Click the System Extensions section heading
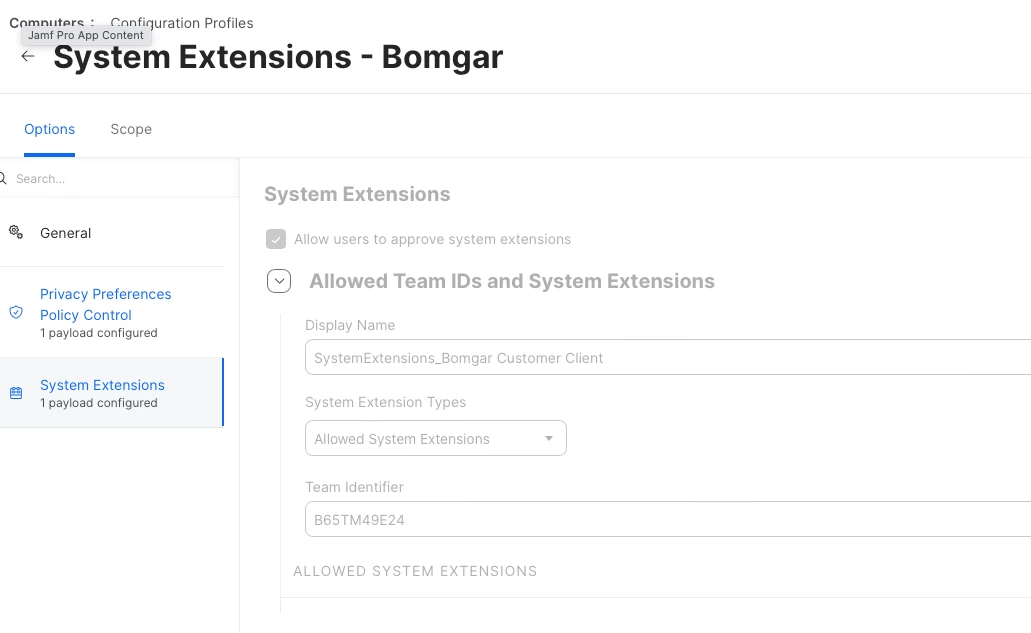 [x=357, y=194]
